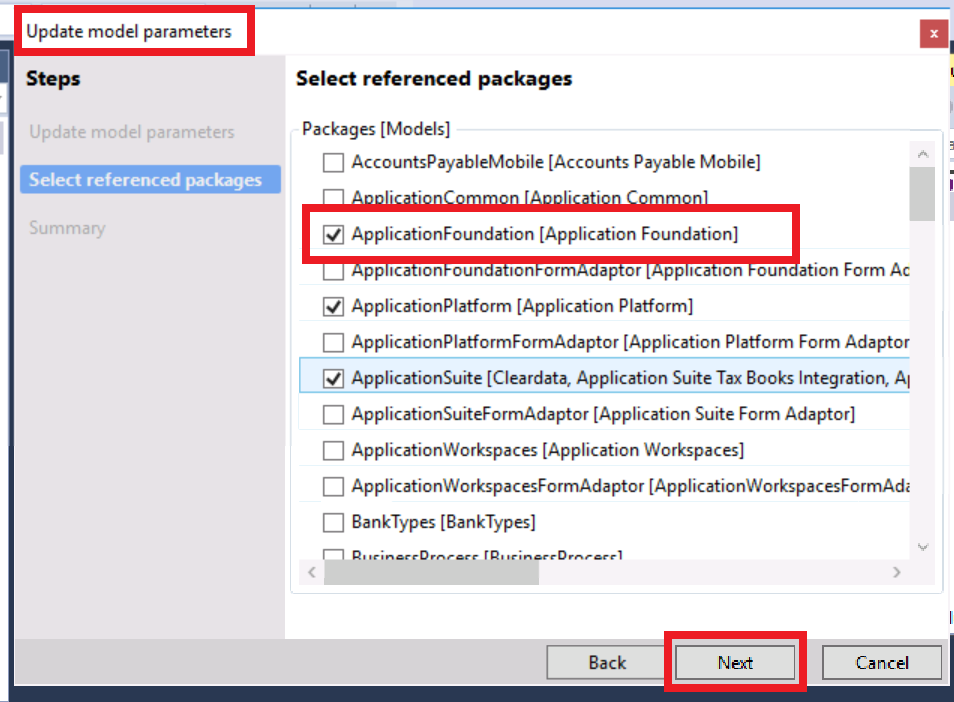This screenshot has width=954, height=702.
Task: Click the Next button
Action: tap(735, 662)
